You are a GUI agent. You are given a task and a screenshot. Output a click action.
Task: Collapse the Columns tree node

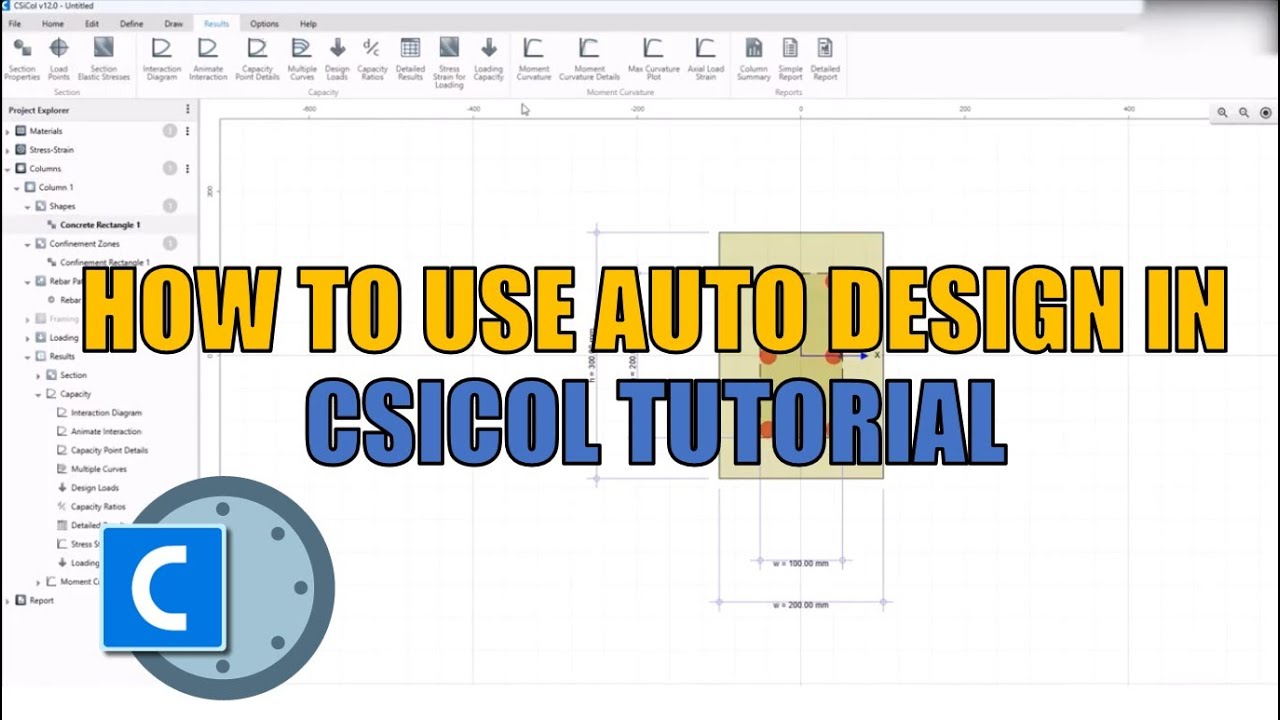(x=8, y=169)
